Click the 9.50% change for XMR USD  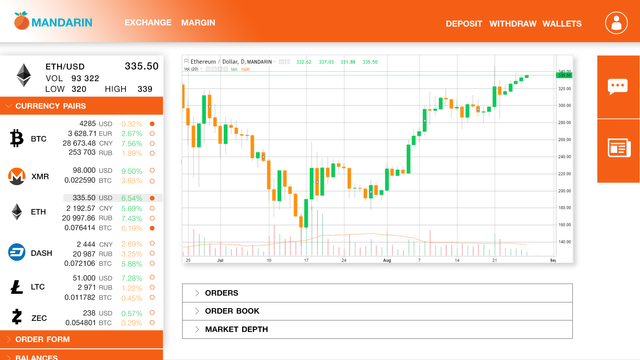[x=131, y=171]
